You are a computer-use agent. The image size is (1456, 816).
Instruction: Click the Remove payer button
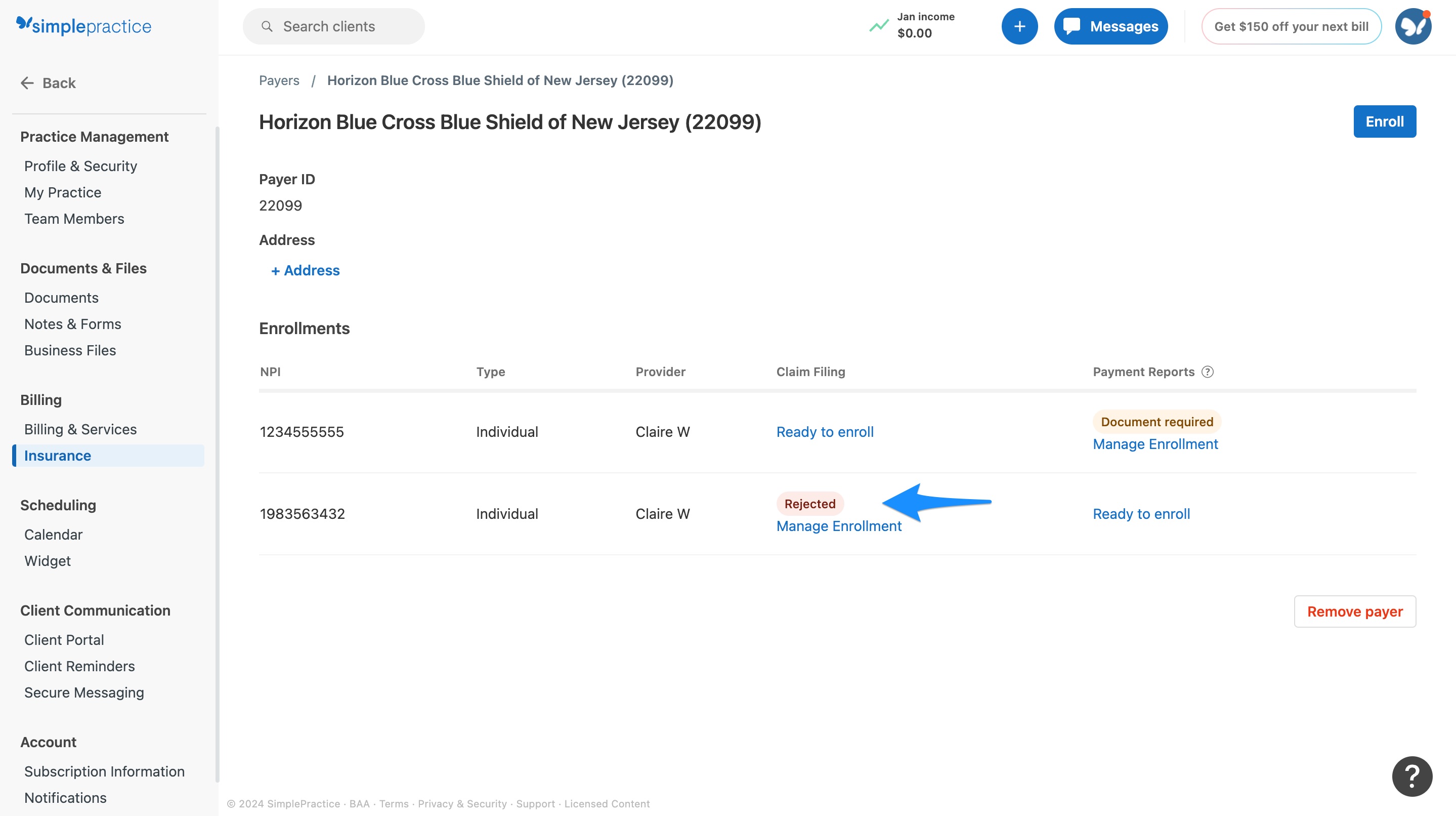1354,611
